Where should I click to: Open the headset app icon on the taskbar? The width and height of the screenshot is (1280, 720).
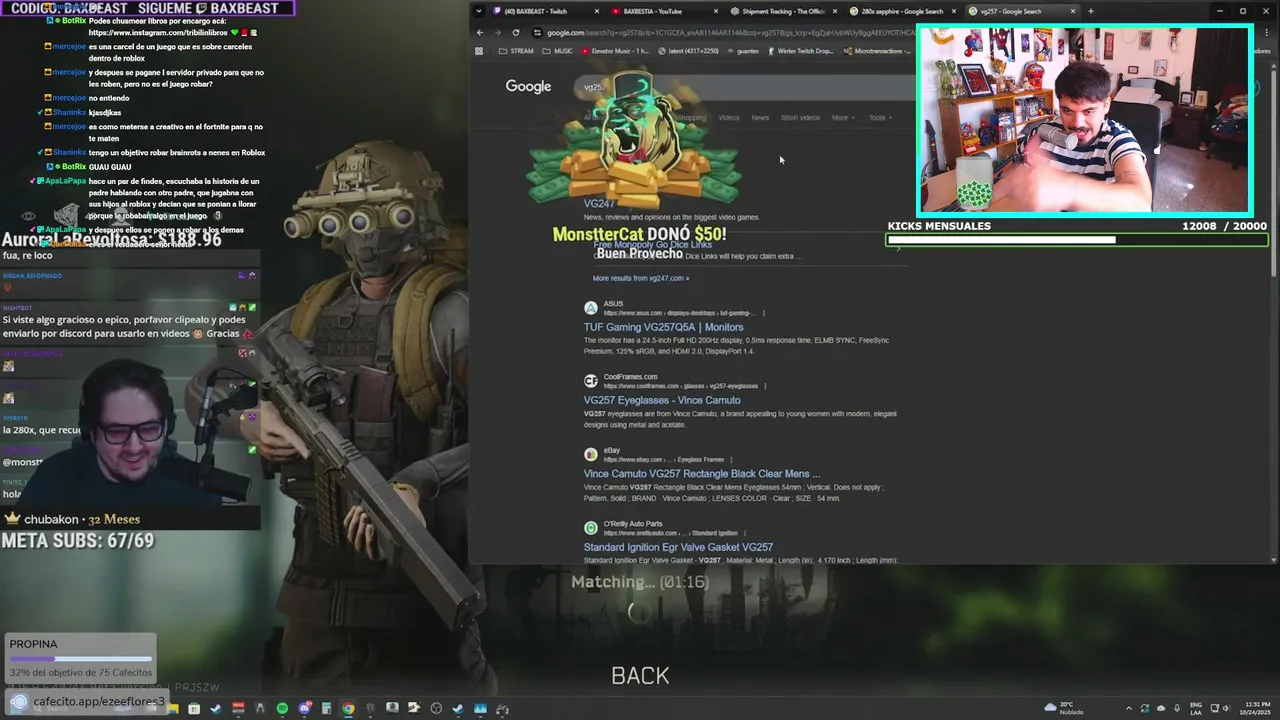coord(503,709)
